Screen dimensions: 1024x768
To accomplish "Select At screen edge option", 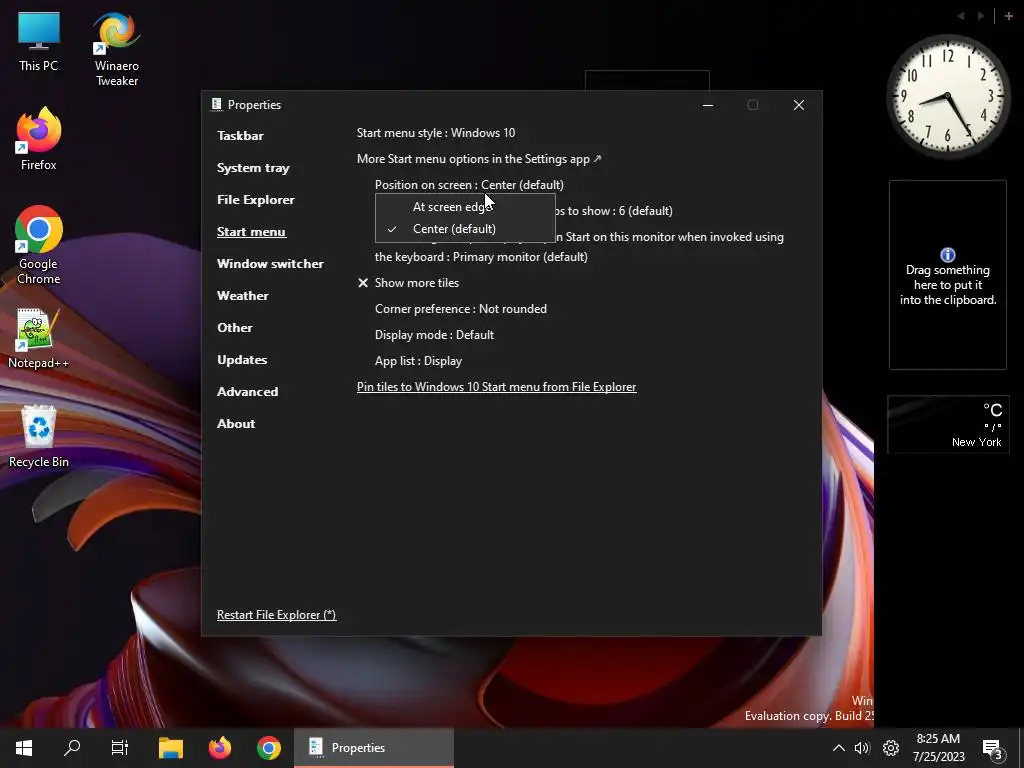I will point(465,206).
